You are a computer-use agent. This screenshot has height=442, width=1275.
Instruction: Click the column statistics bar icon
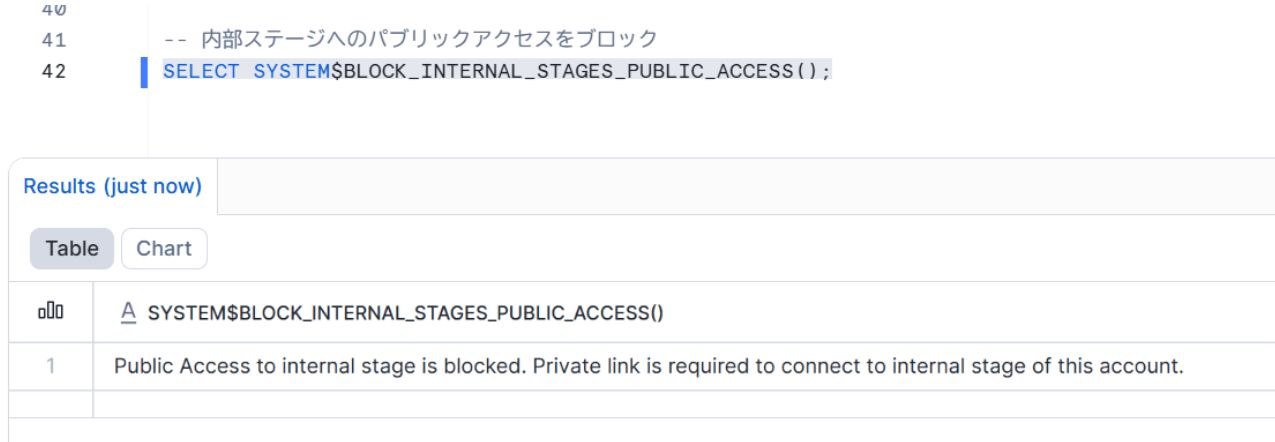pyautogui.click(x=50, y=313)
